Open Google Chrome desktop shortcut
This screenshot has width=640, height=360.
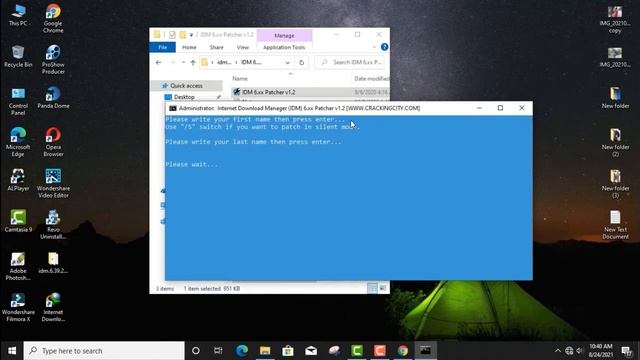53,18
